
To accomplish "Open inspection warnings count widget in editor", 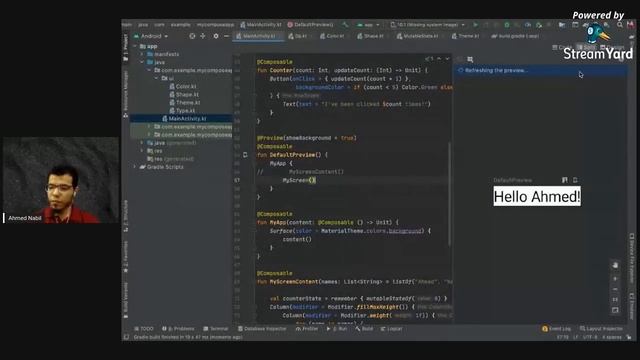I will [x=429, y=59].
